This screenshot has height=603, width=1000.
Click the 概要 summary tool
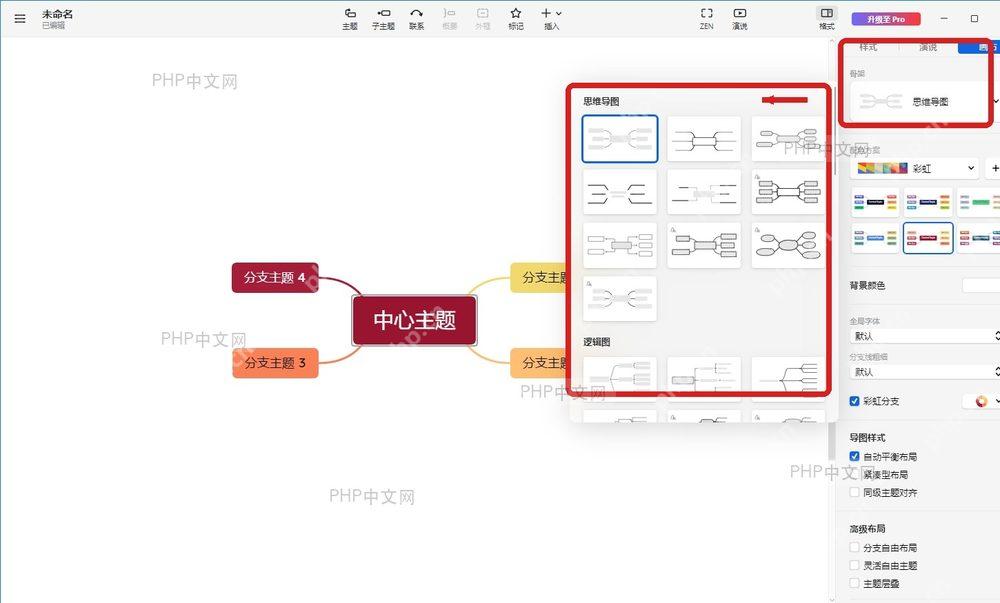[450, 19]
